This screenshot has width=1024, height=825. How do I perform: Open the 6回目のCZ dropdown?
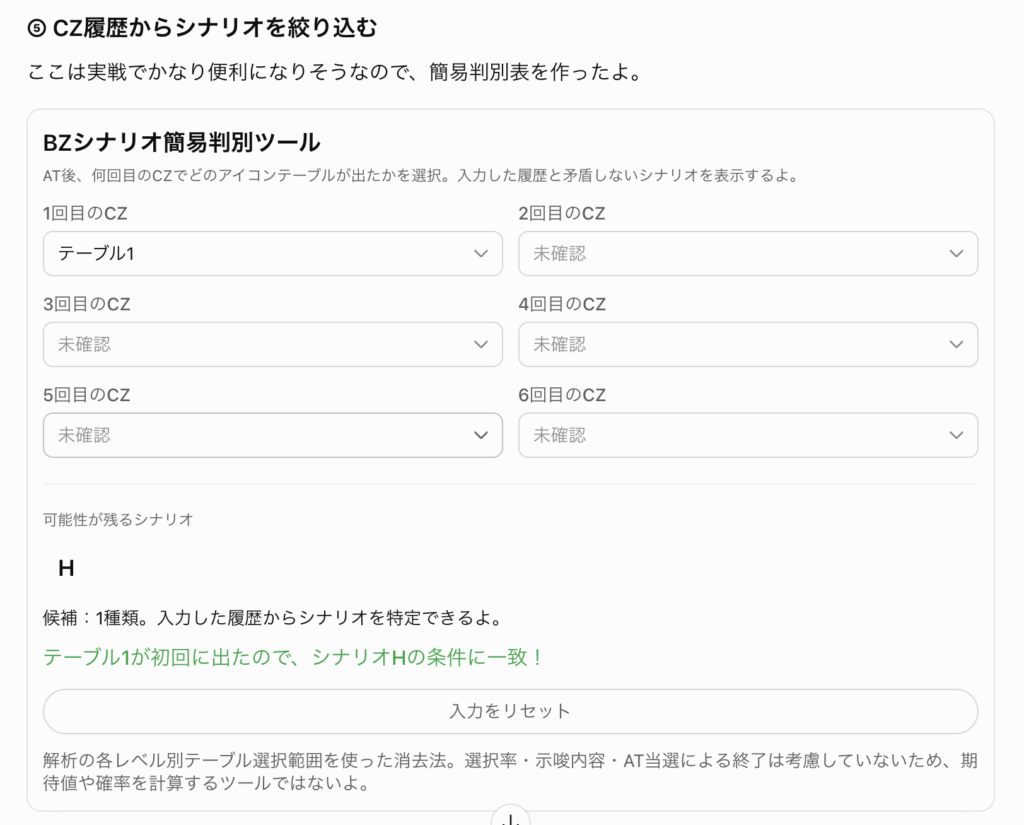tap(748, 435)
